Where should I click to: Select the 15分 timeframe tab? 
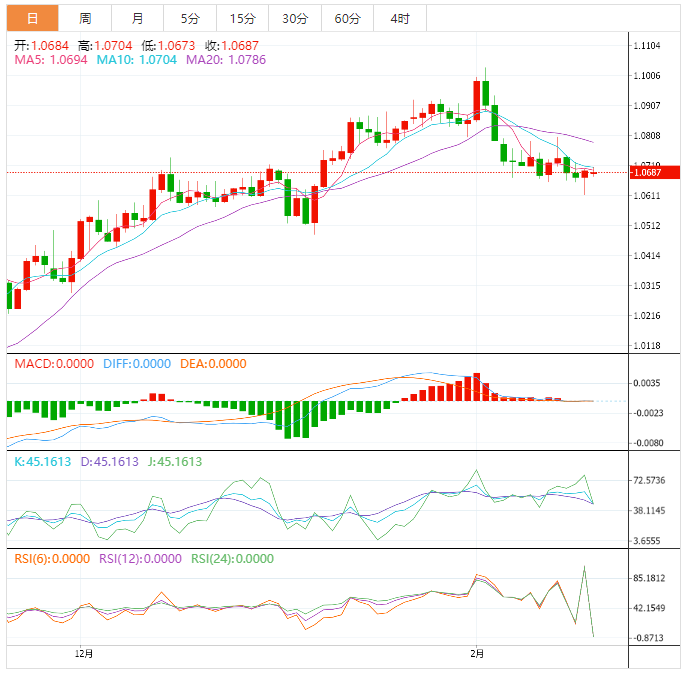[x=242, y=18]
